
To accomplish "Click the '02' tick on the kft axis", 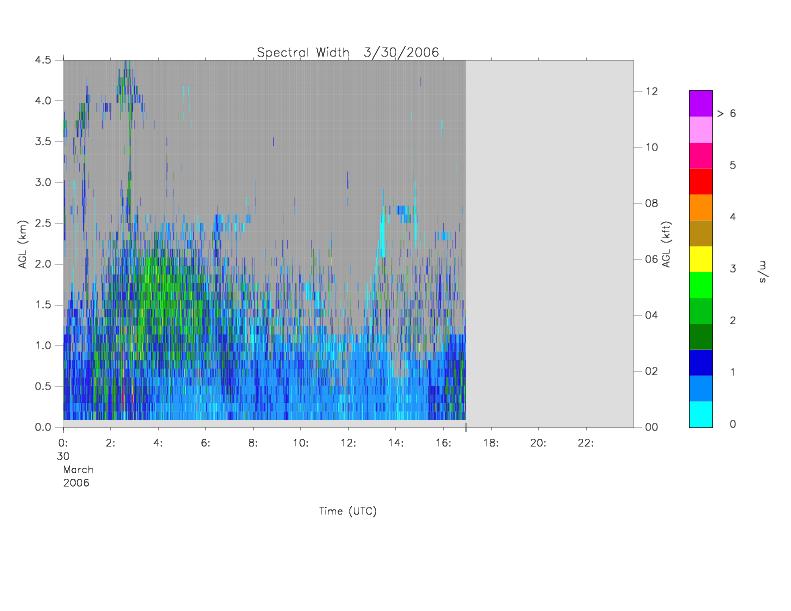I will (652, 371).
